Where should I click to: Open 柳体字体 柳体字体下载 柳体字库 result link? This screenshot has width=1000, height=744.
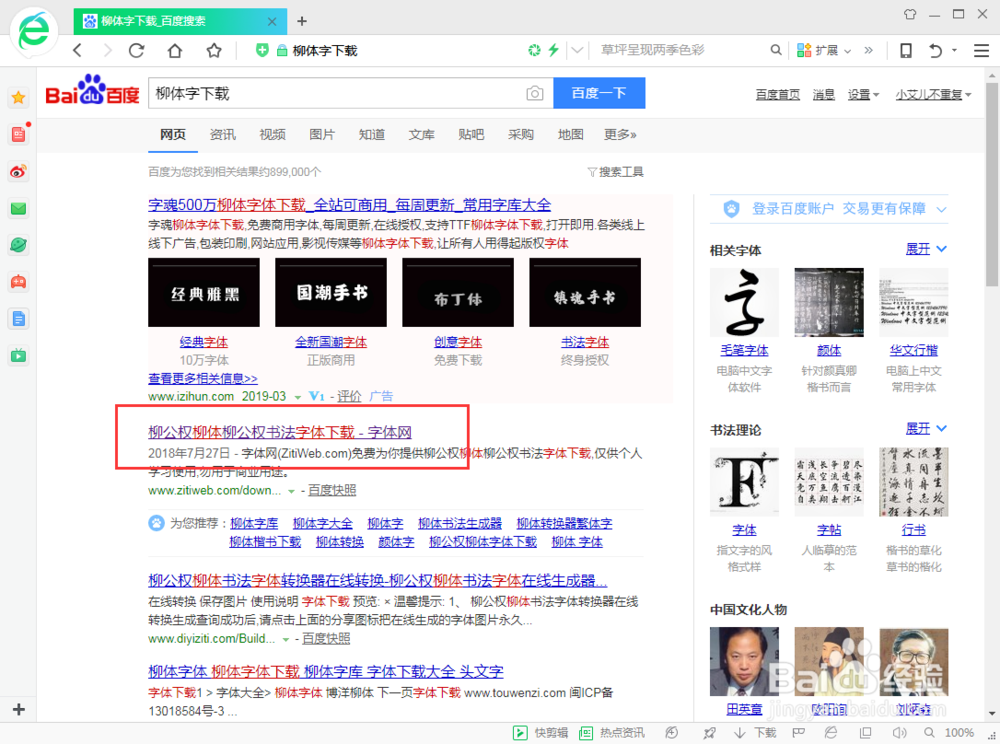click(326, 671)
